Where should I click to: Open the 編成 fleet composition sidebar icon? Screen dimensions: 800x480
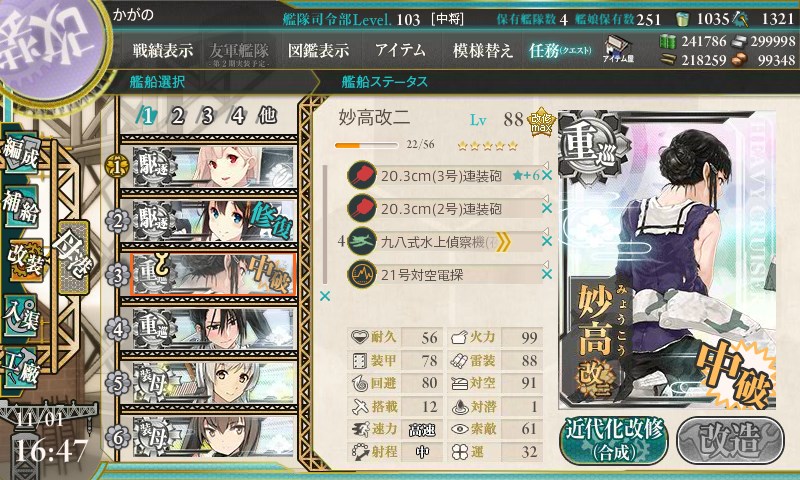click(x=20, y=152)
